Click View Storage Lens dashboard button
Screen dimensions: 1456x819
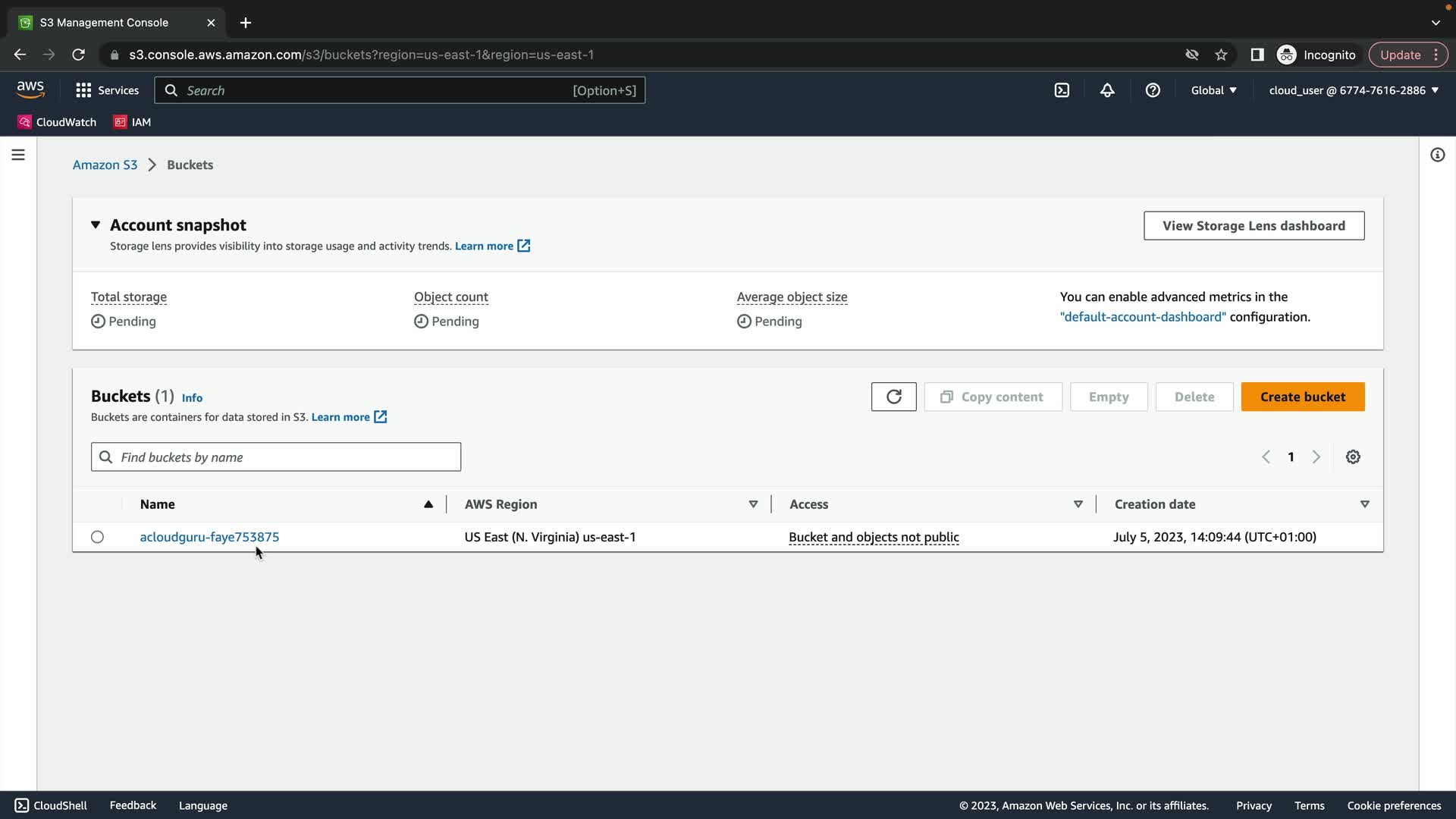pyautogui.click(x=1254, y=225)
